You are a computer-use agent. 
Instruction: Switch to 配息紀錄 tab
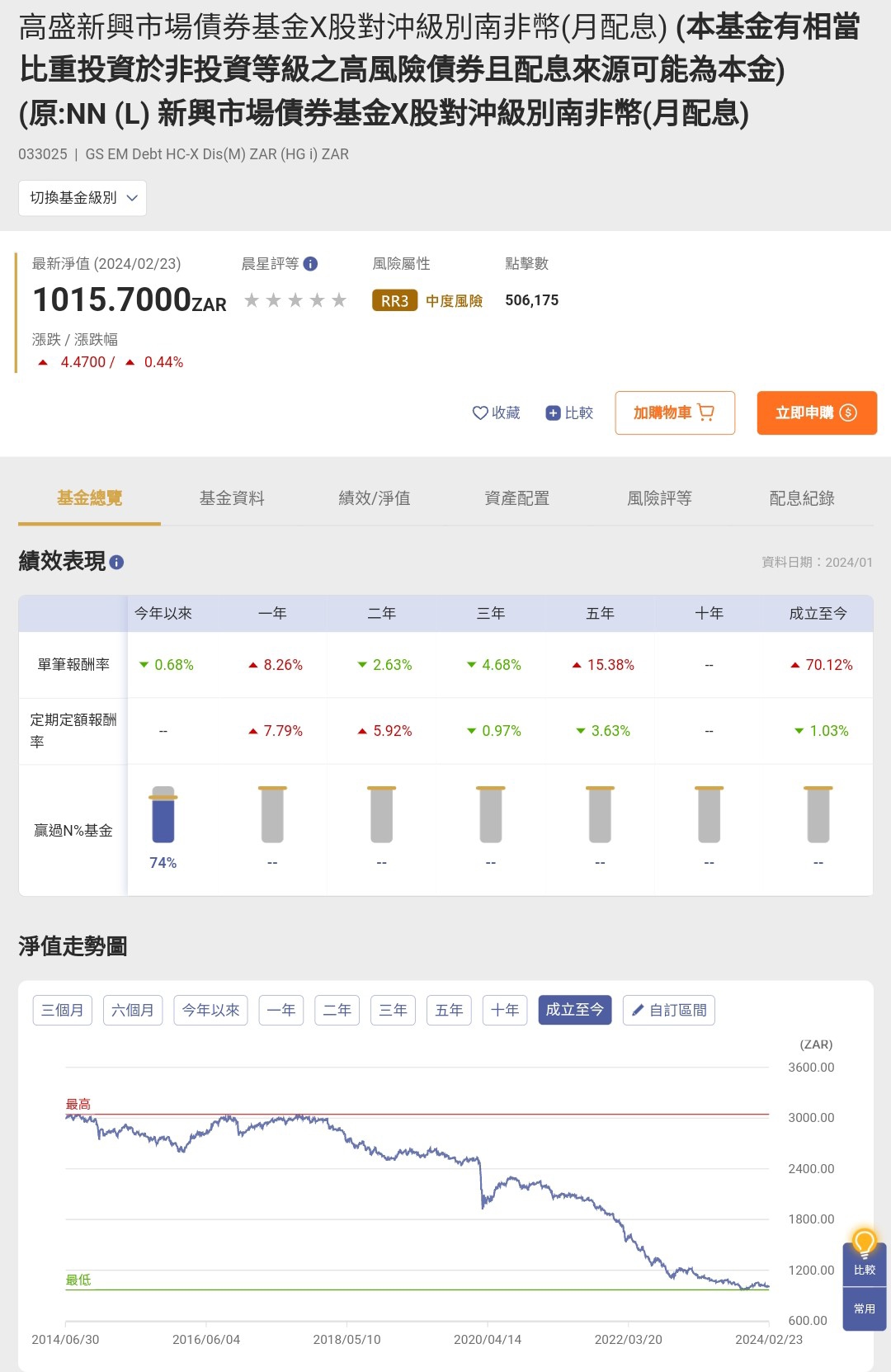coord(802,498)
